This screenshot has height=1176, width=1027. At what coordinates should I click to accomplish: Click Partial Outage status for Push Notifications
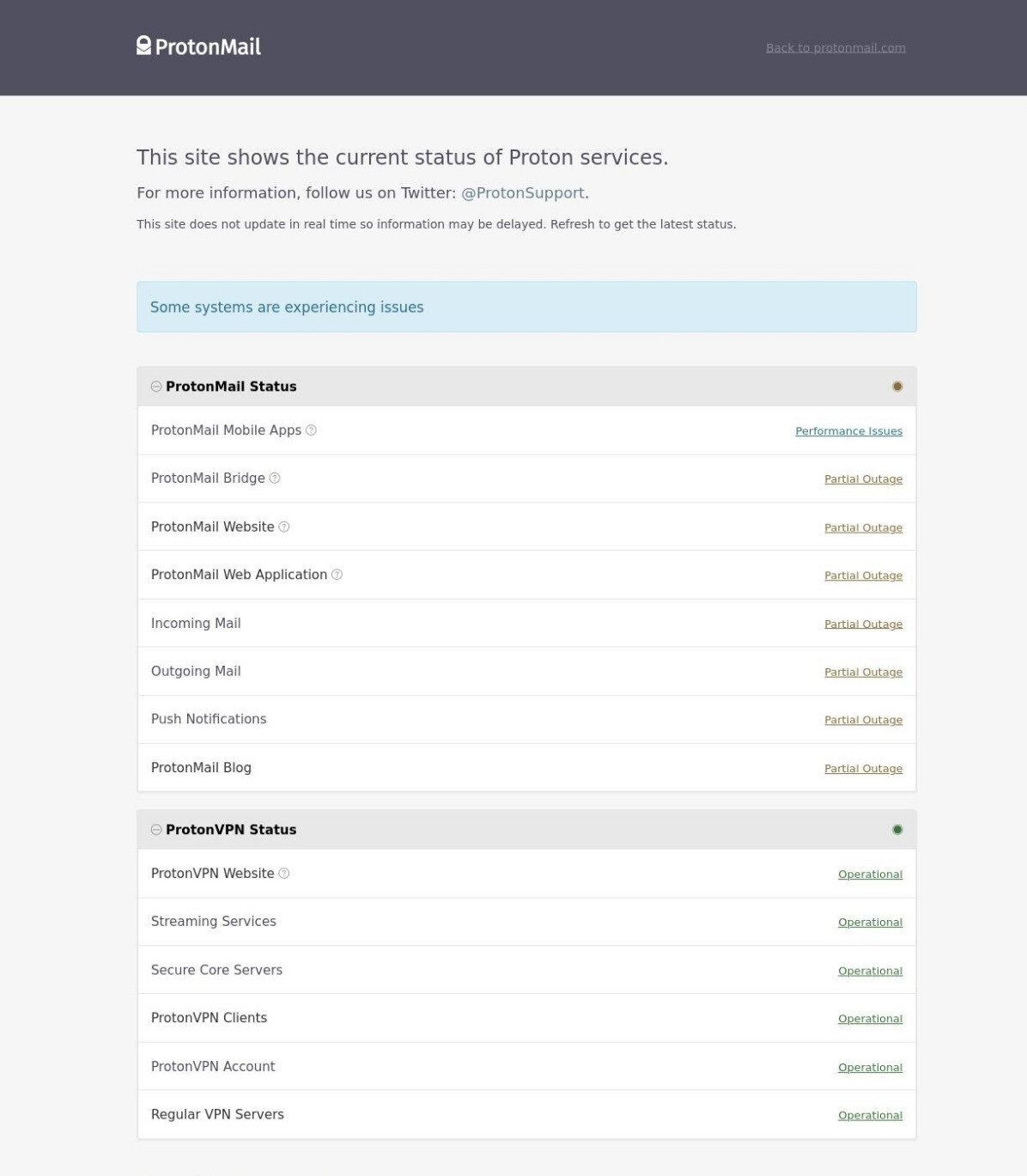(863, 720)
